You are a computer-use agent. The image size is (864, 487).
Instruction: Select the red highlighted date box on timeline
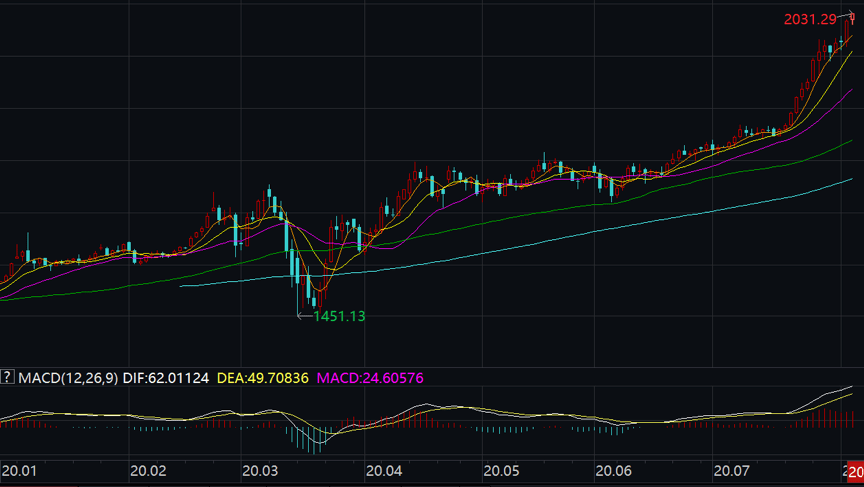click(x=855, y=472)
